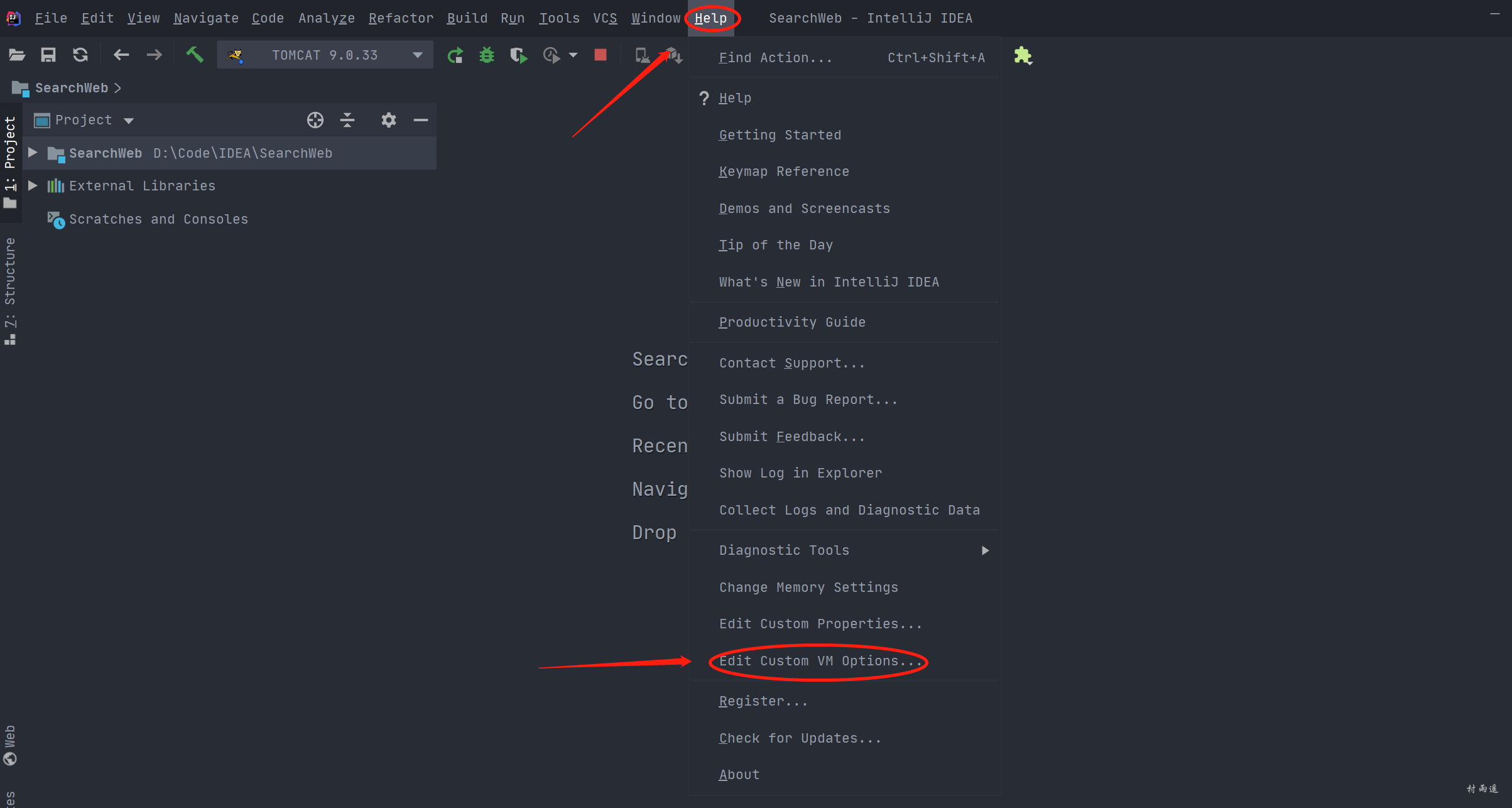Image resolution: width=1512 pixels, height=808 pixels.
Task: Open Project panel gear settings
Action: pos(389,120)
